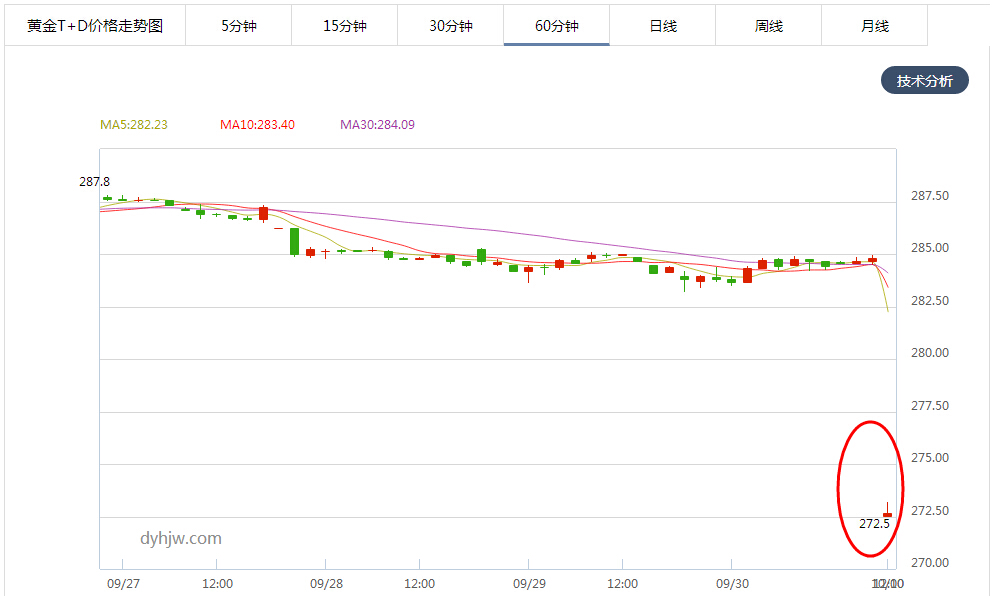Viewport: 994px width, 596px height.
Task: Click the 280.00 price axis label
Action: point(930,353)
